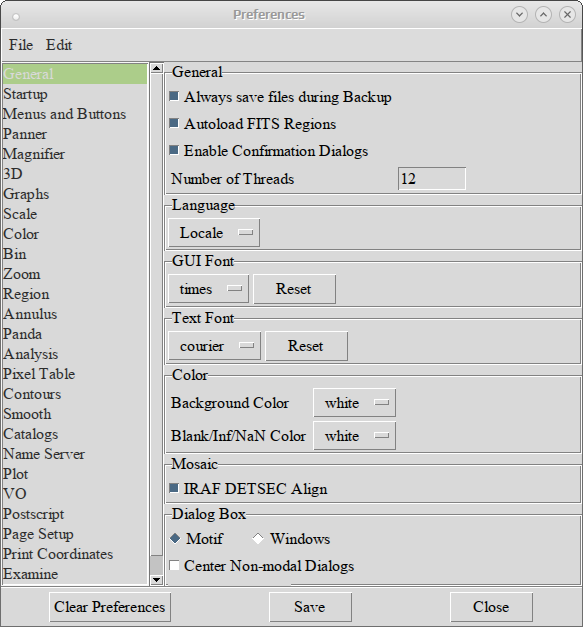Uncheck Enable Confirmation Dialogs
583x627 pixels.
pyautogui.click(x=174, y=150)
